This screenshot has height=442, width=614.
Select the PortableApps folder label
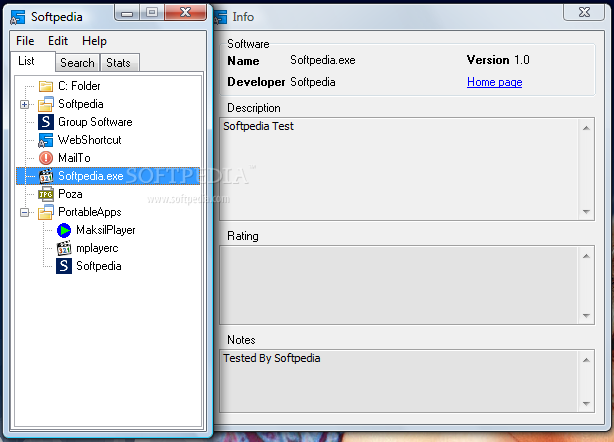(90, 212)
